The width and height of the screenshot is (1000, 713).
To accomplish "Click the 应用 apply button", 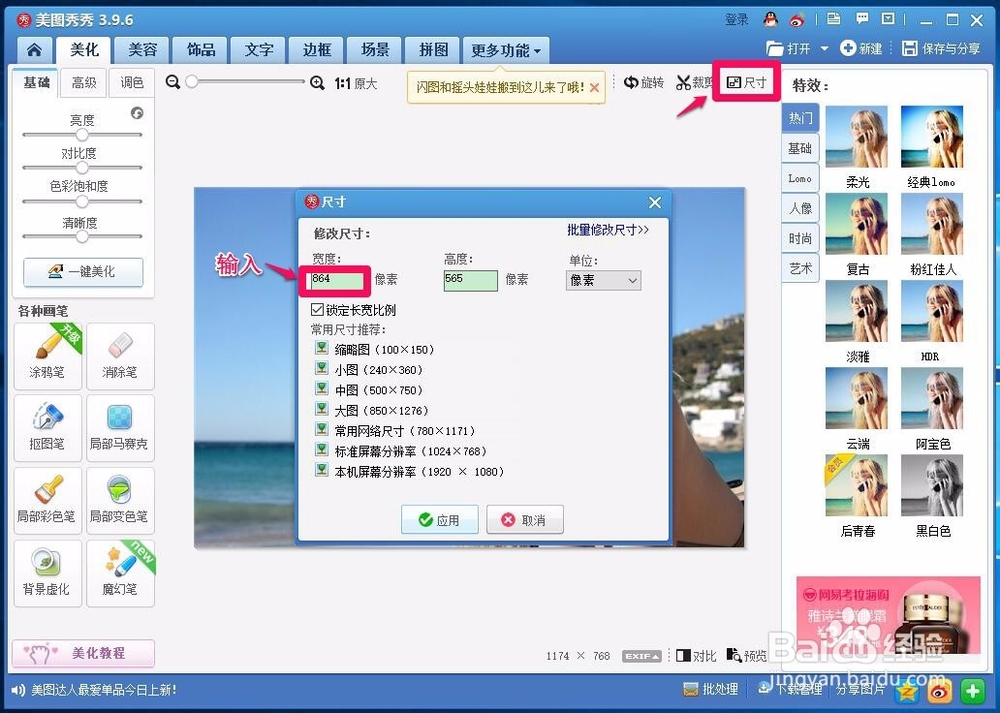I will pos(440,519).
